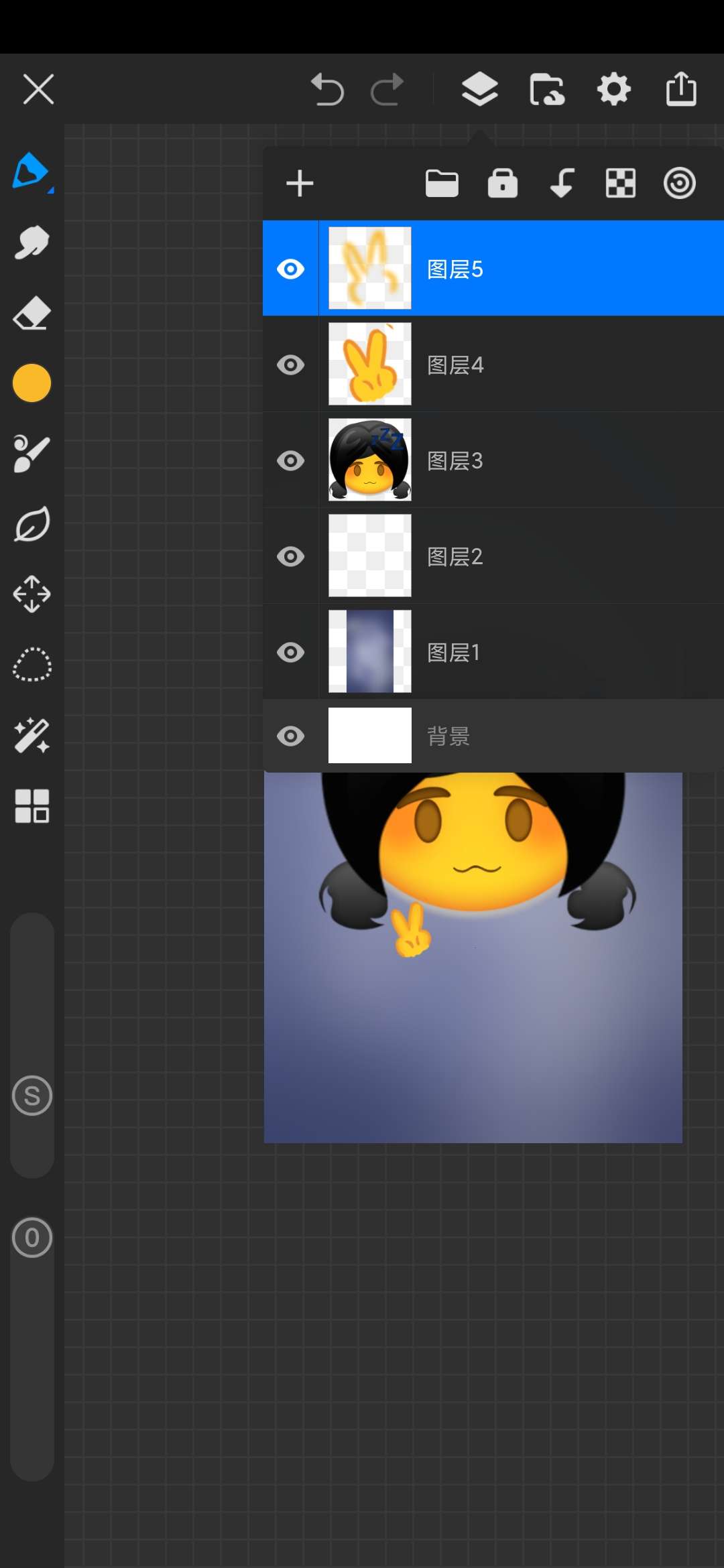Tap the share/export icon
The width and height of the screenshot is (724, 1568).
[681, 89]
